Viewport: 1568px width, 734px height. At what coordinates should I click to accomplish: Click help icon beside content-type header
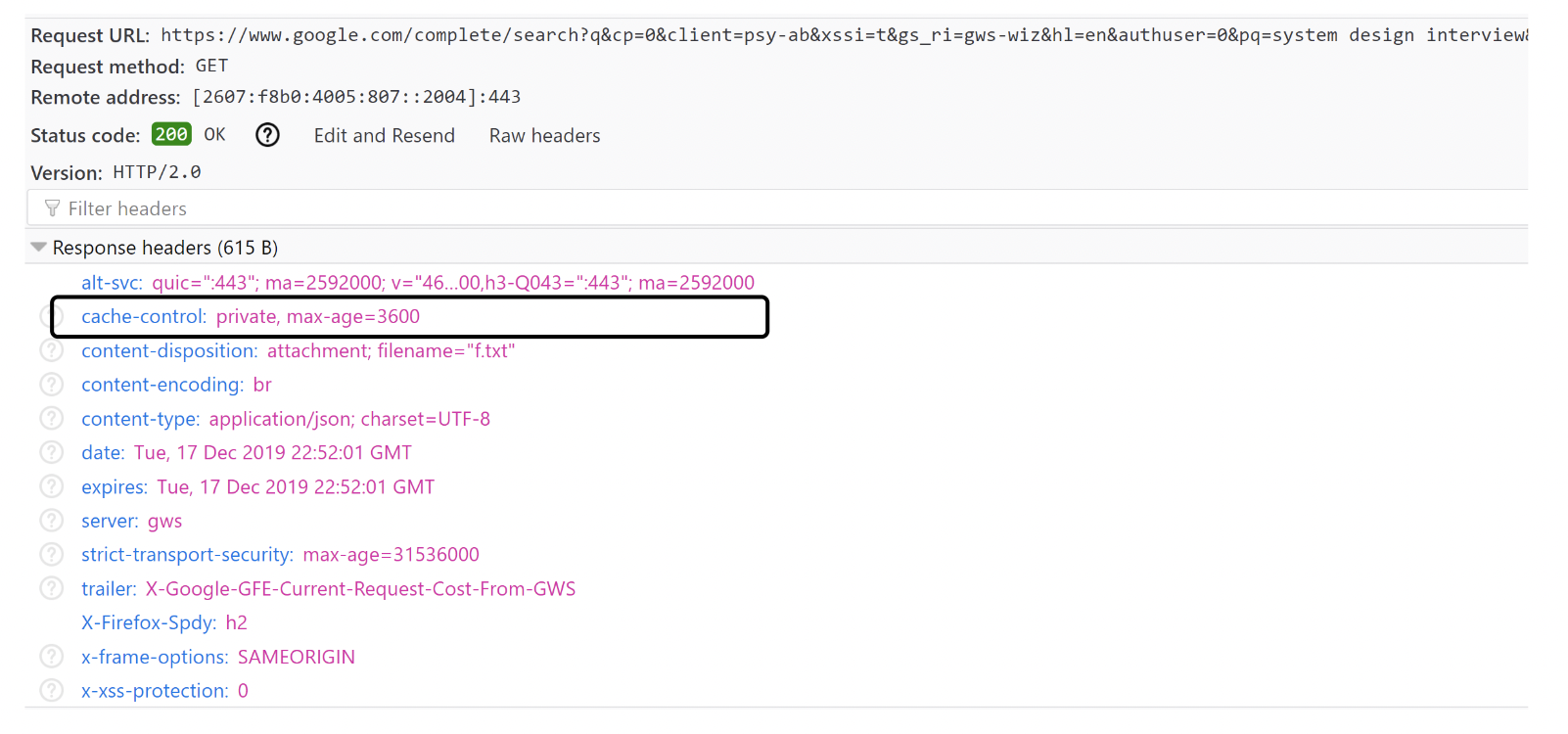(51, 419)
